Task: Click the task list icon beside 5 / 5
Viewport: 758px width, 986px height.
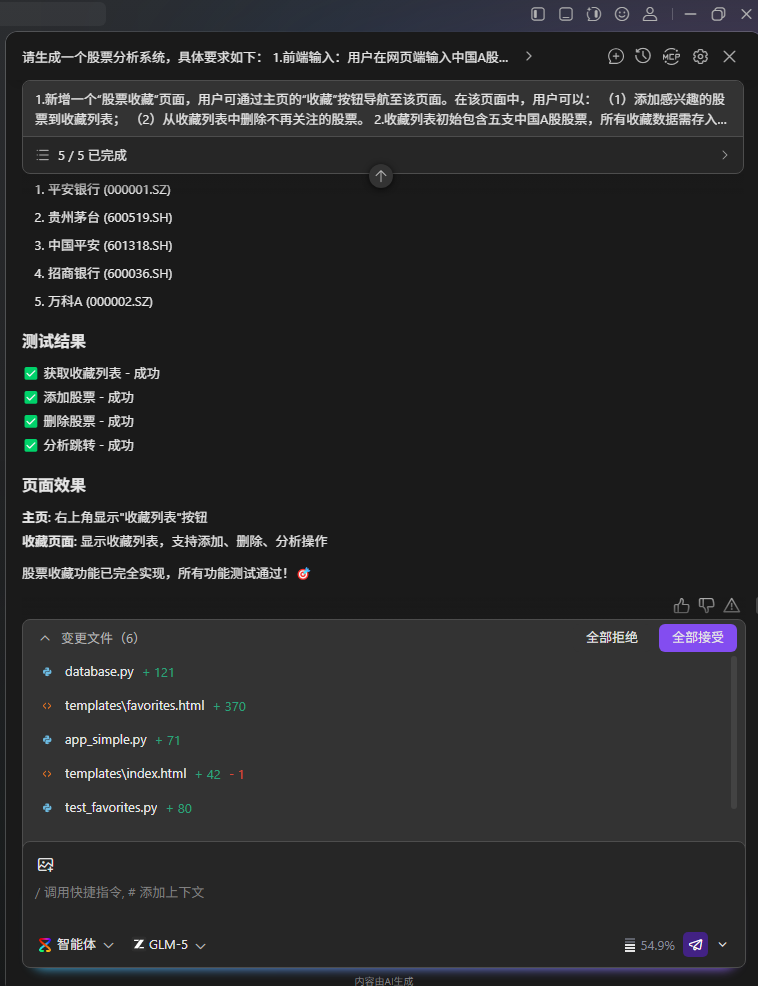Action: click(43, 155)
